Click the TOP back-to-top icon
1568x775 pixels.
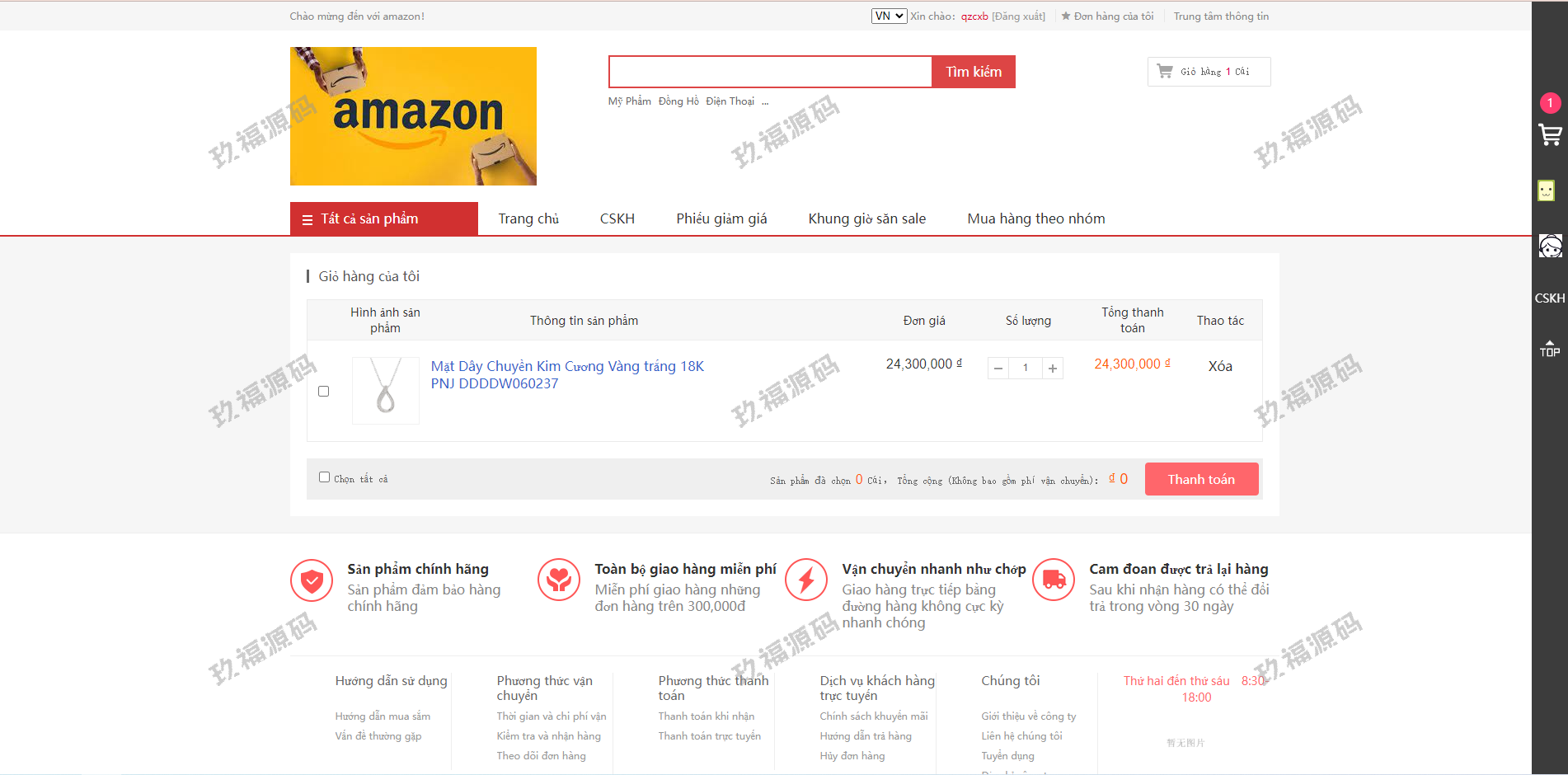pyautogui.click(x=1549, y=349)
